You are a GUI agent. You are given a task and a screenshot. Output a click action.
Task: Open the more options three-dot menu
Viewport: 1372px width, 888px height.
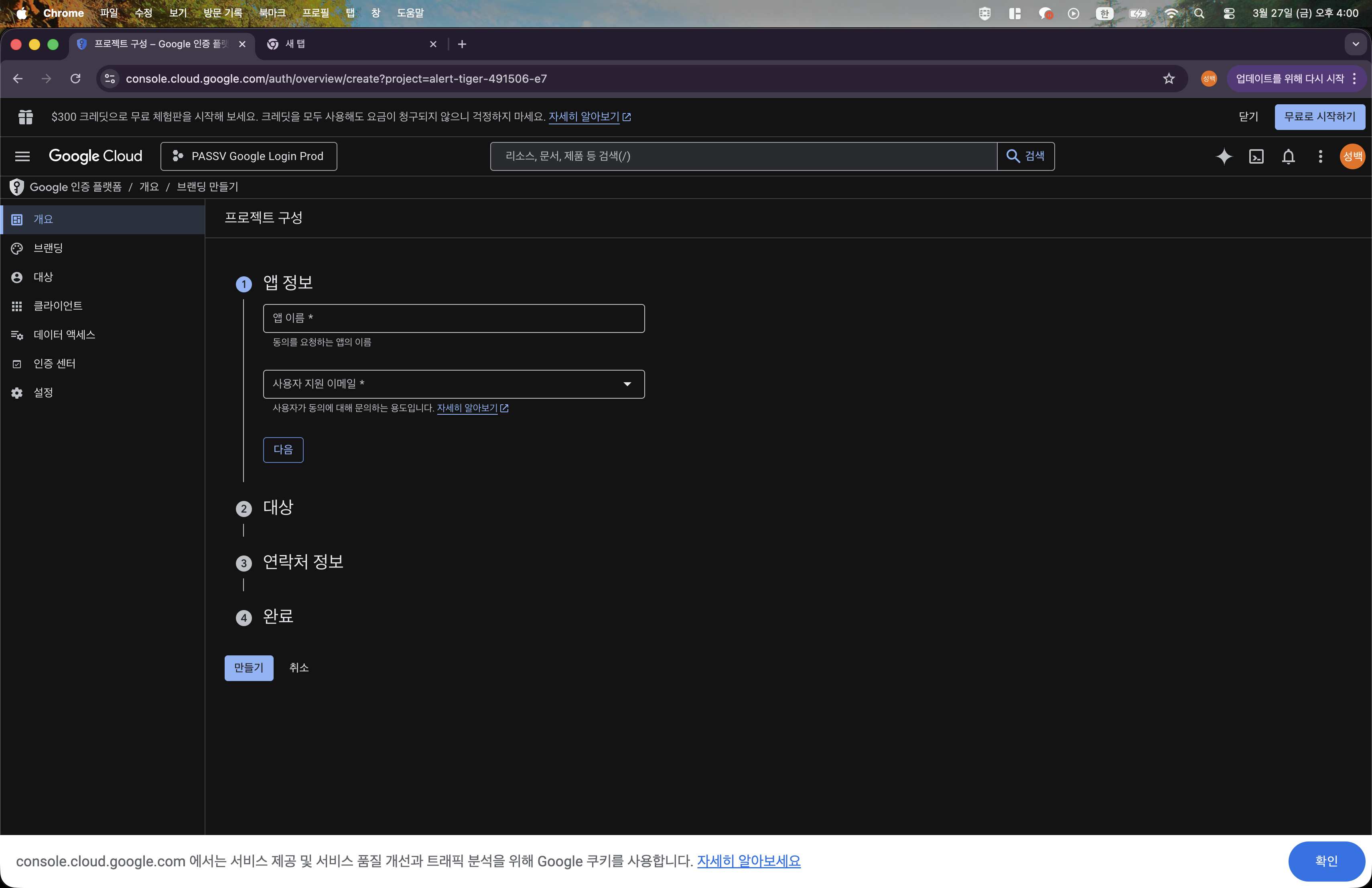[x=1320, y=156]
